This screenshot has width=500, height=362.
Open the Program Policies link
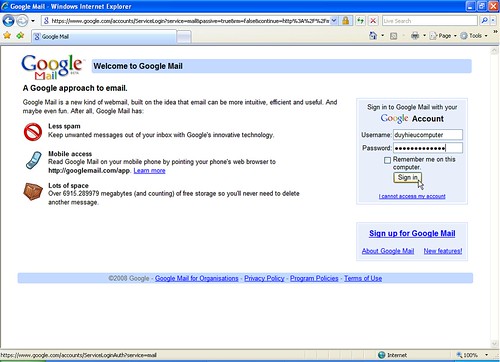point(314,278)
